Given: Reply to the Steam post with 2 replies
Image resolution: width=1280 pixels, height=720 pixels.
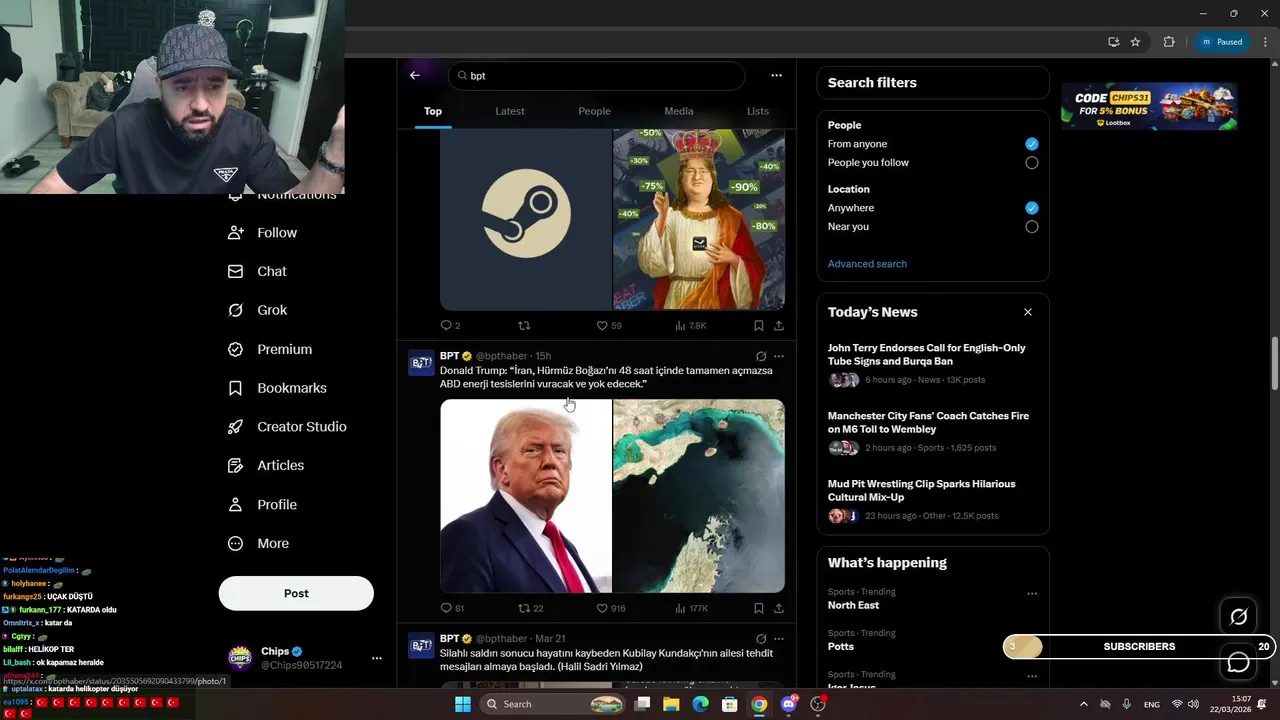Looking at the screenshot, I should [450, 326].
